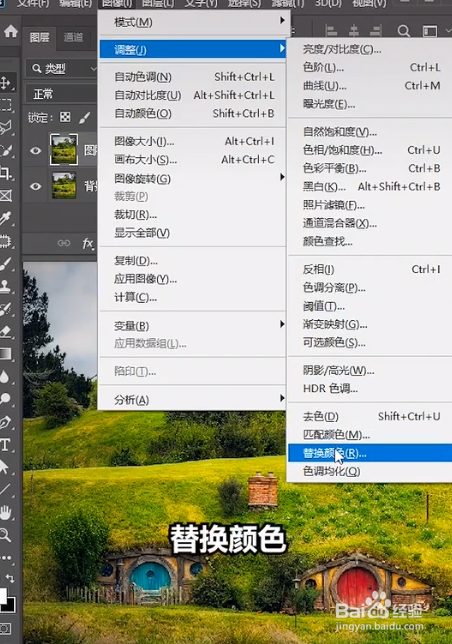
Task: Switch to the 图层 panel tab
Action: coord(39,37)
